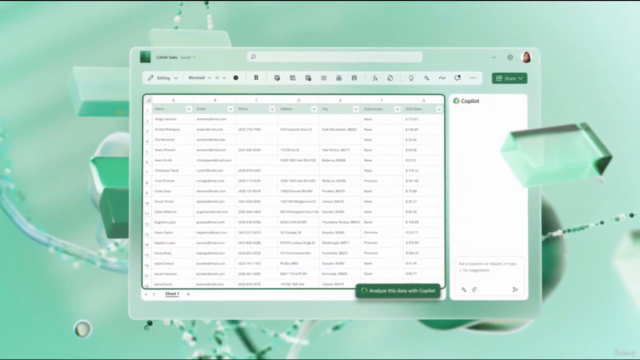640x360 pixels.
Task: Click the next sheet arrow
Action: (154, 294)
